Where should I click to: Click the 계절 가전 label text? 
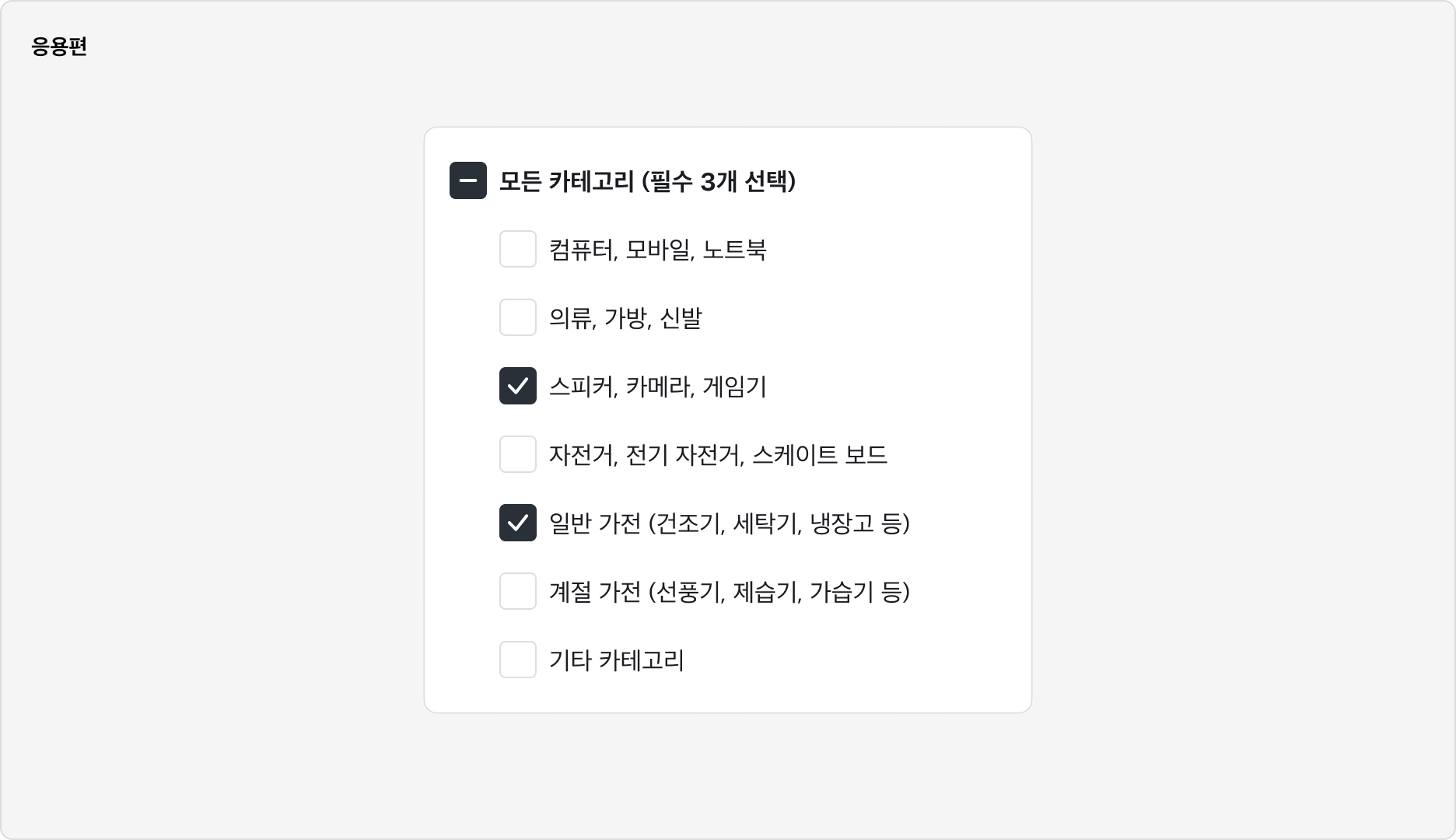730,592
